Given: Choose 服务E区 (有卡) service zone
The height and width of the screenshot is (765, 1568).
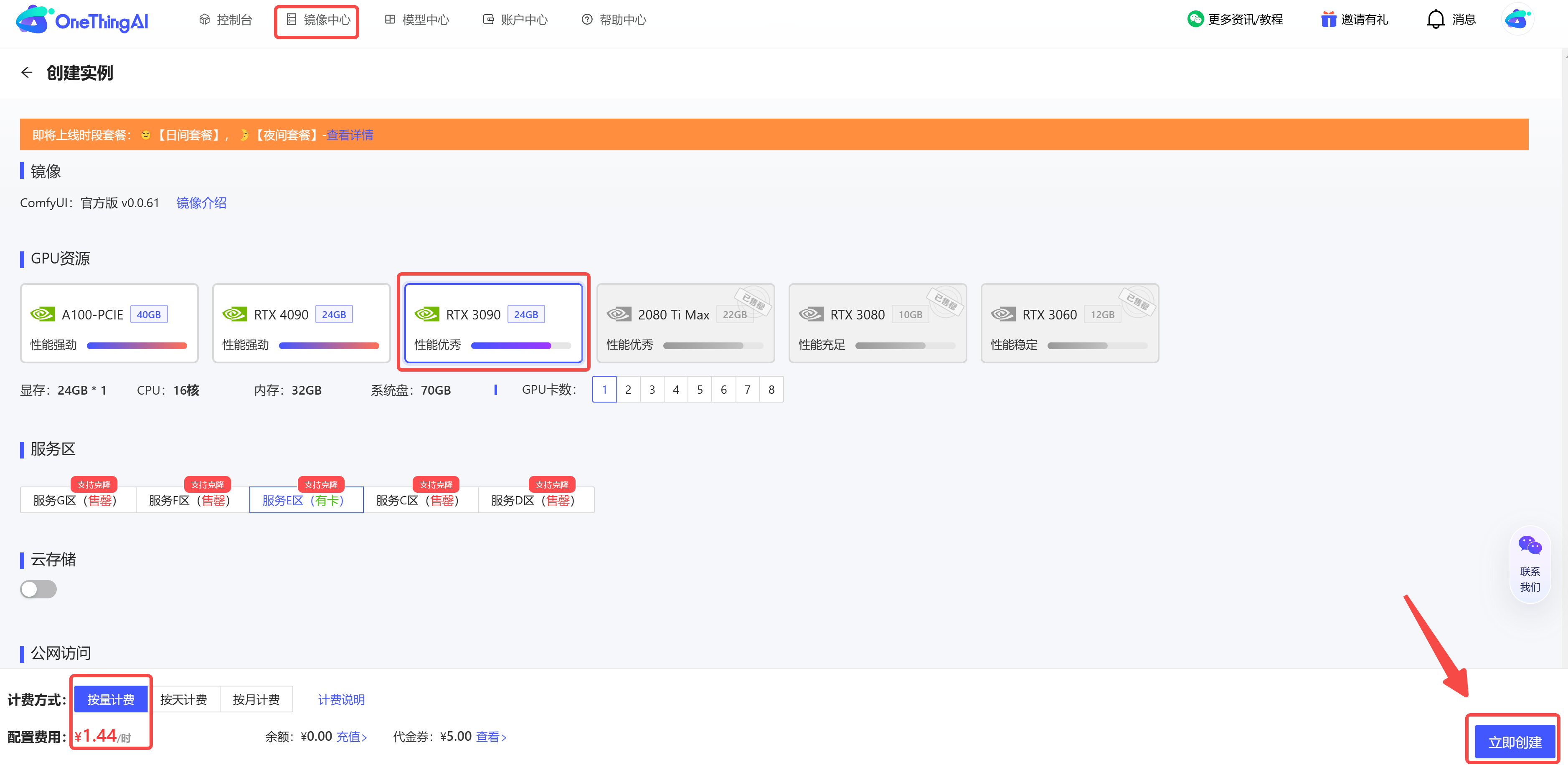Looking at the screenshot, I should pyautogui.click(x=306, y=500).
